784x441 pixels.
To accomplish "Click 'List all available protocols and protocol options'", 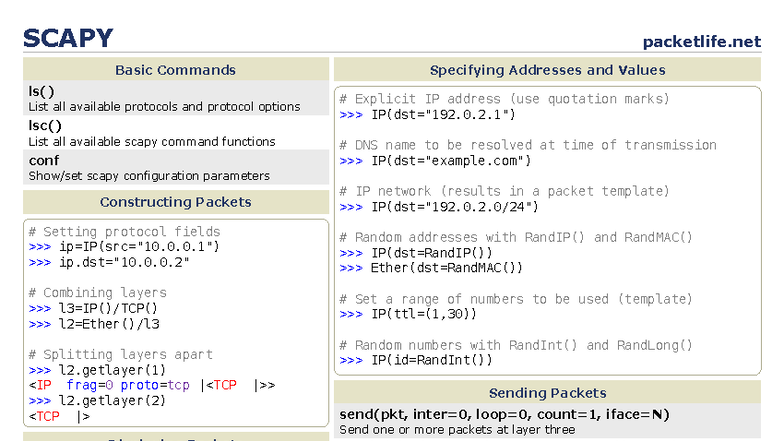I will coord(164,106).
